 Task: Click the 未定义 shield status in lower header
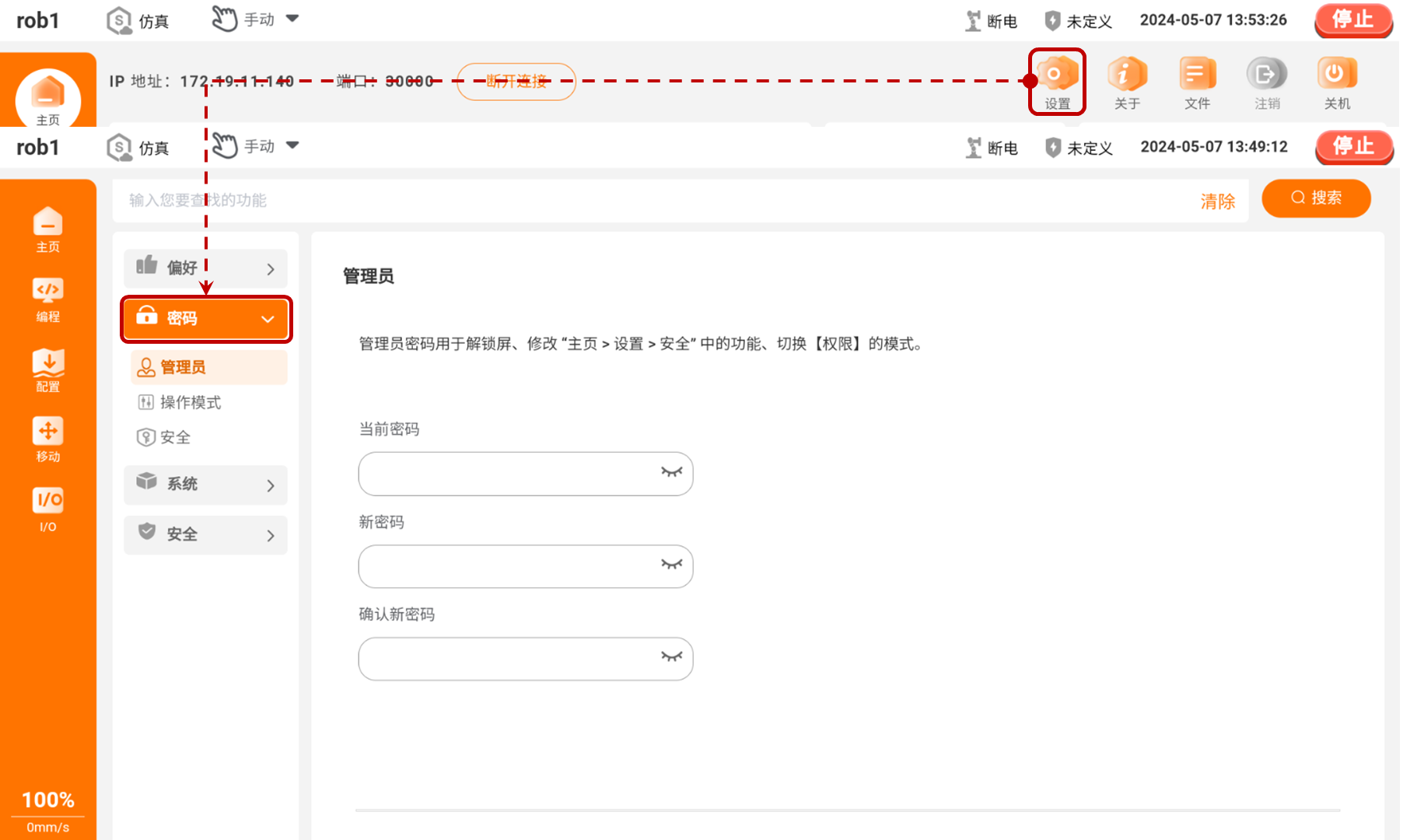[x=1079, y=148]
